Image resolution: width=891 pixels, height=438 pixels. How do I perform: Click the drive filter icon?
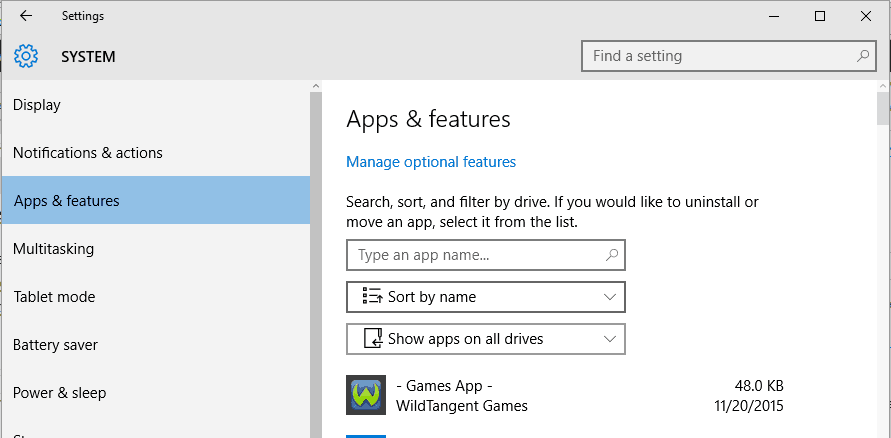tap(373, 339)
